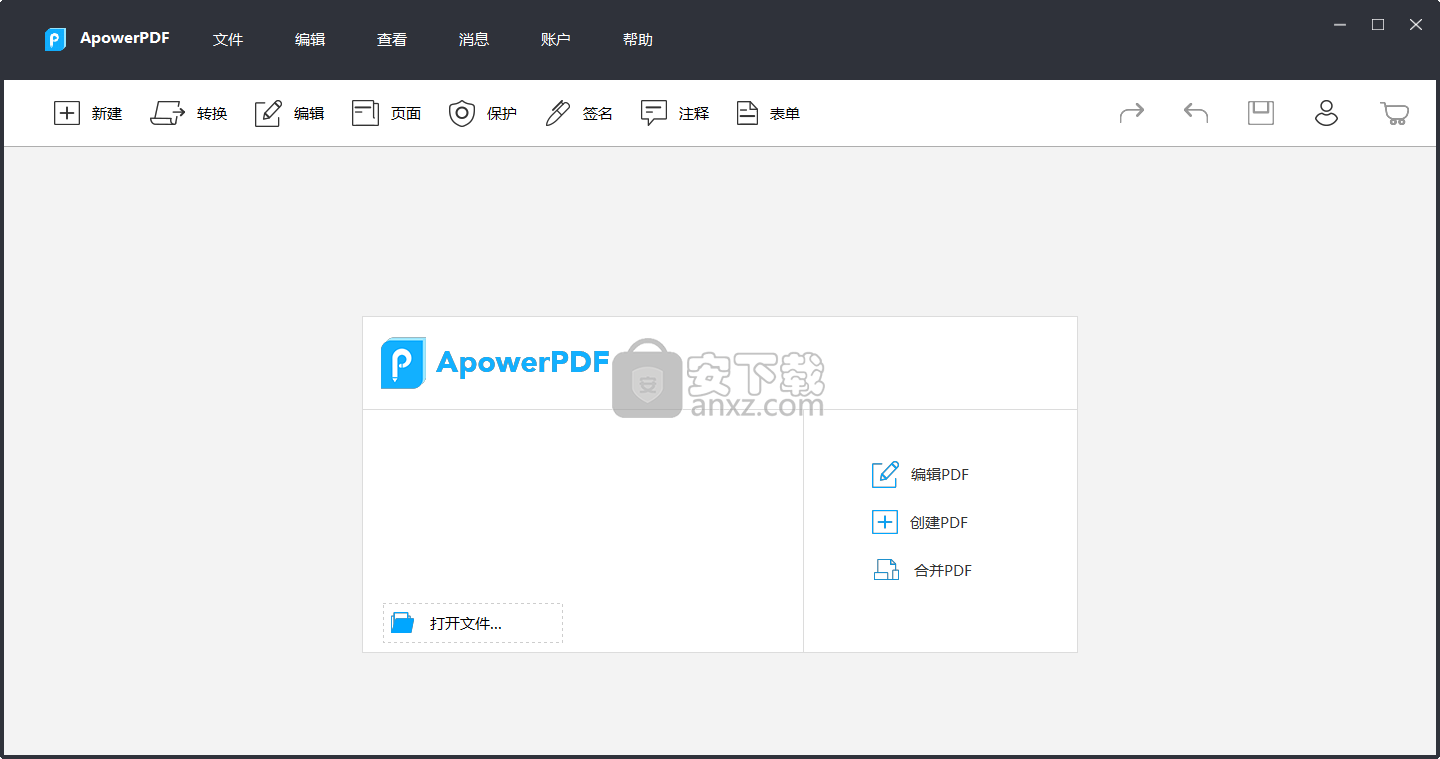
Task: Click the save floppy disk icon
Action: pos(1261,112)
